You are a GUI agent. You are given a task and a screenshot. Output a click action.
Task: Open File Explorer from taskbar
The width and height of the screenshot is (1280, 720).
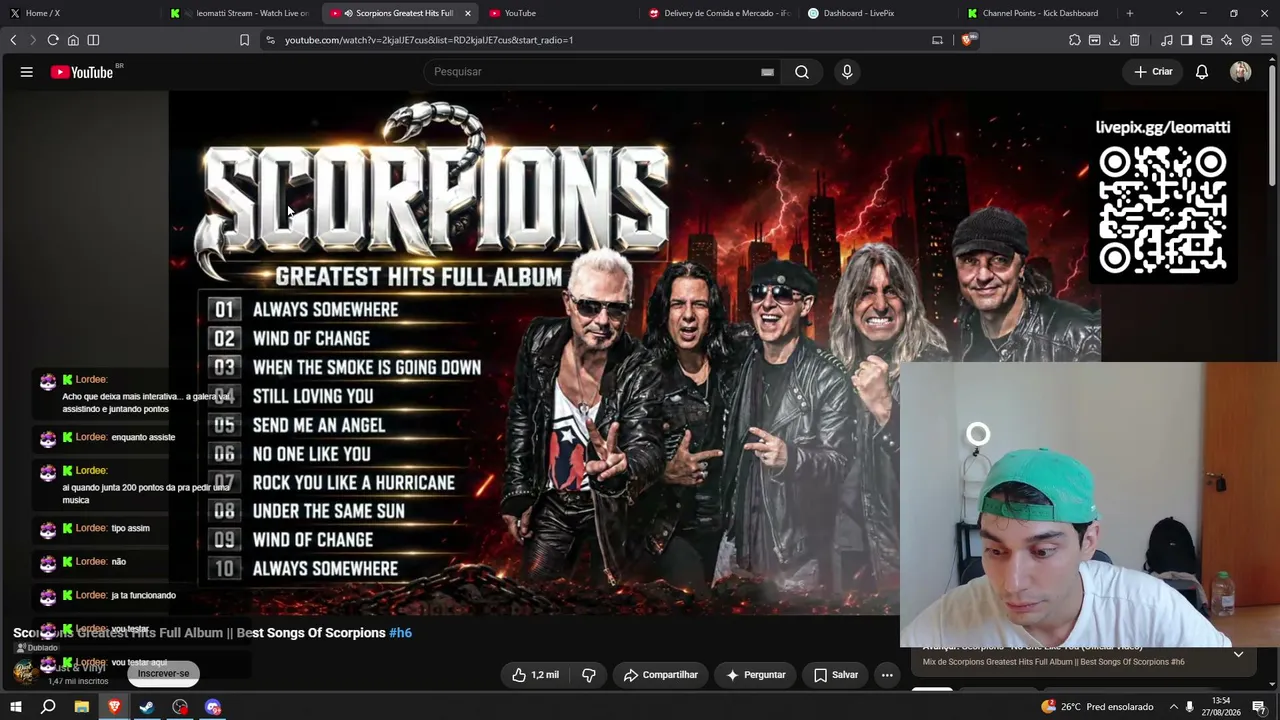[x=81, y=707]
